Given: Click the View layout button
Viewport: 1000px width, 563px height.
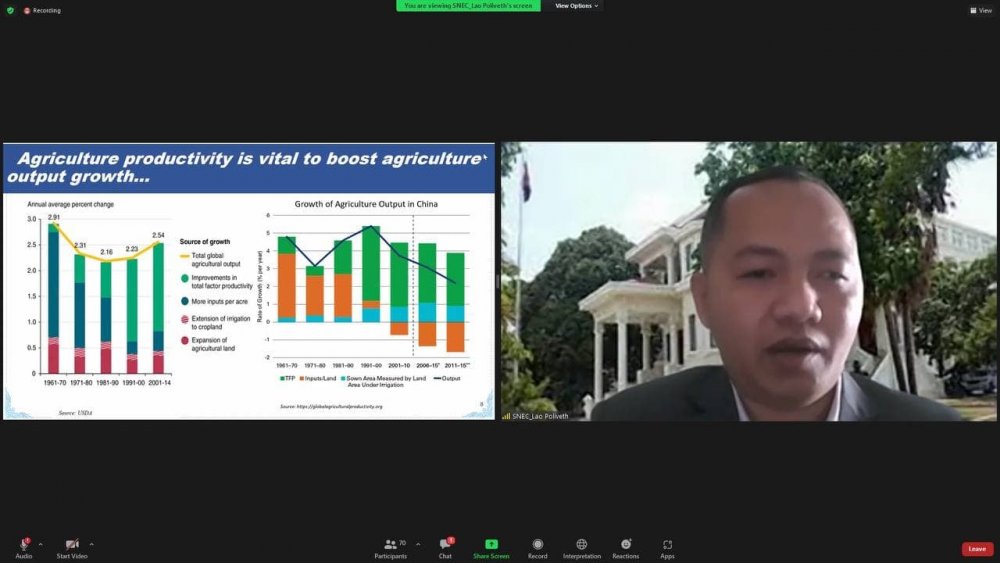Looking at the screenshot, I should click(980, 10).
